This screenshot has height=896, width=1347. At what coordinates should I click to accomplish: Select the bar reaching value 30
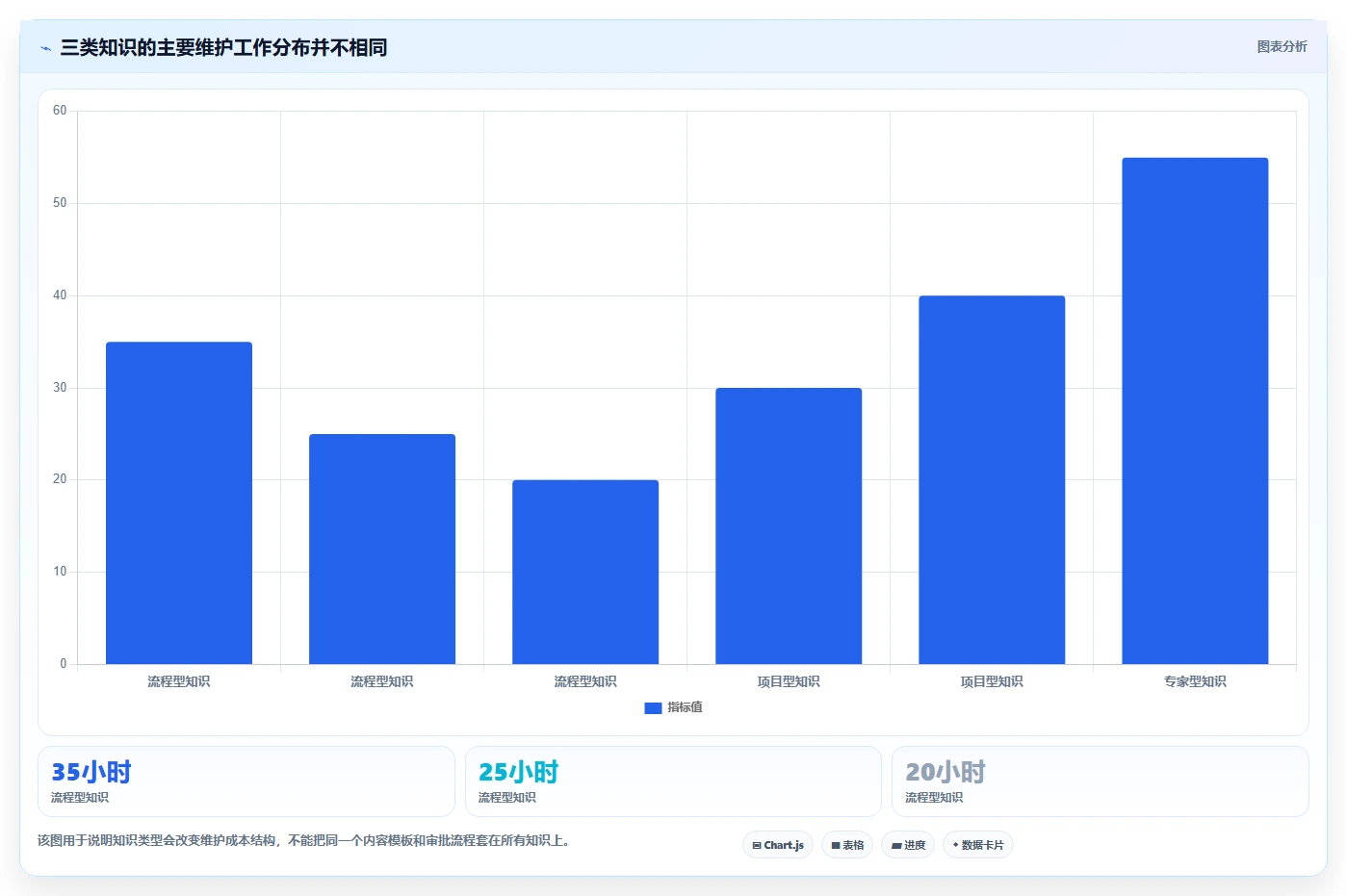point(789,525)
